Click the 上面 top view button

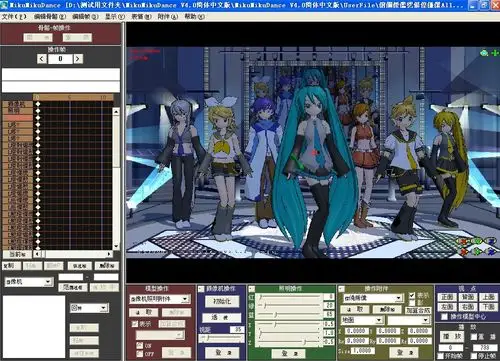pyautogui.click(x=489, y=297)
